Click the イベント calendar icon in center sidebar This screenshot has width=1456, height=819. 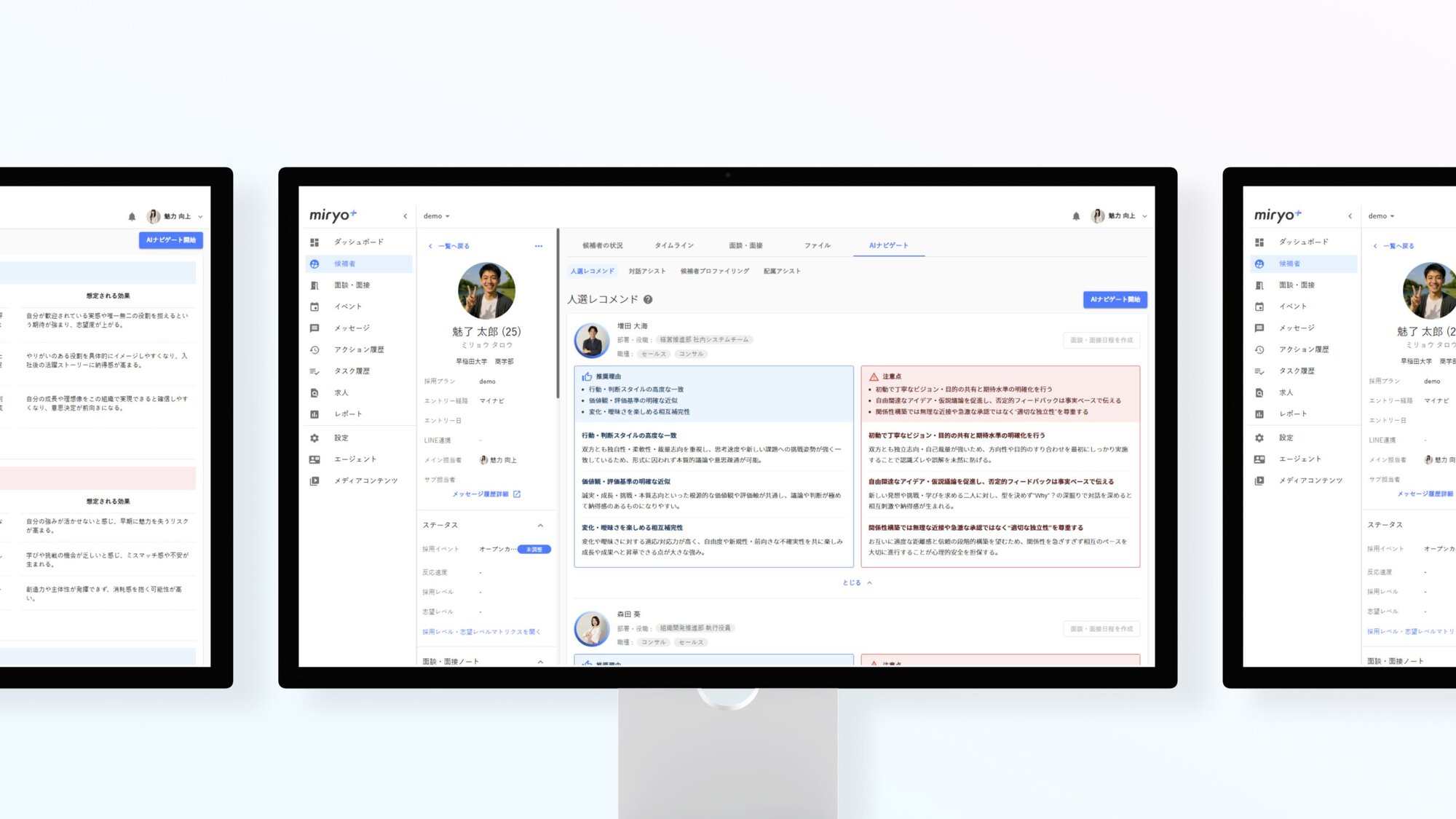point(314,306)
